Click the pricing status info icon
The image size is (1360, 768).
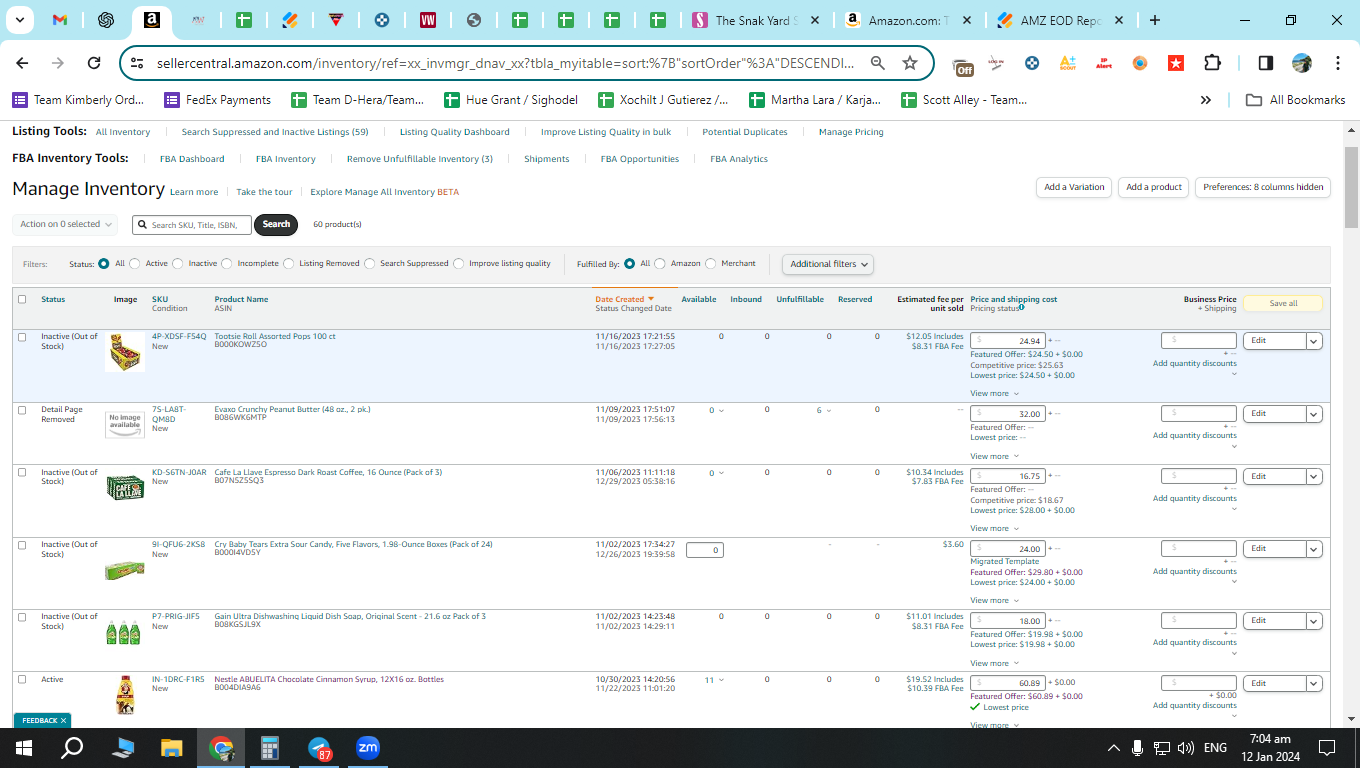point(1021,308)
